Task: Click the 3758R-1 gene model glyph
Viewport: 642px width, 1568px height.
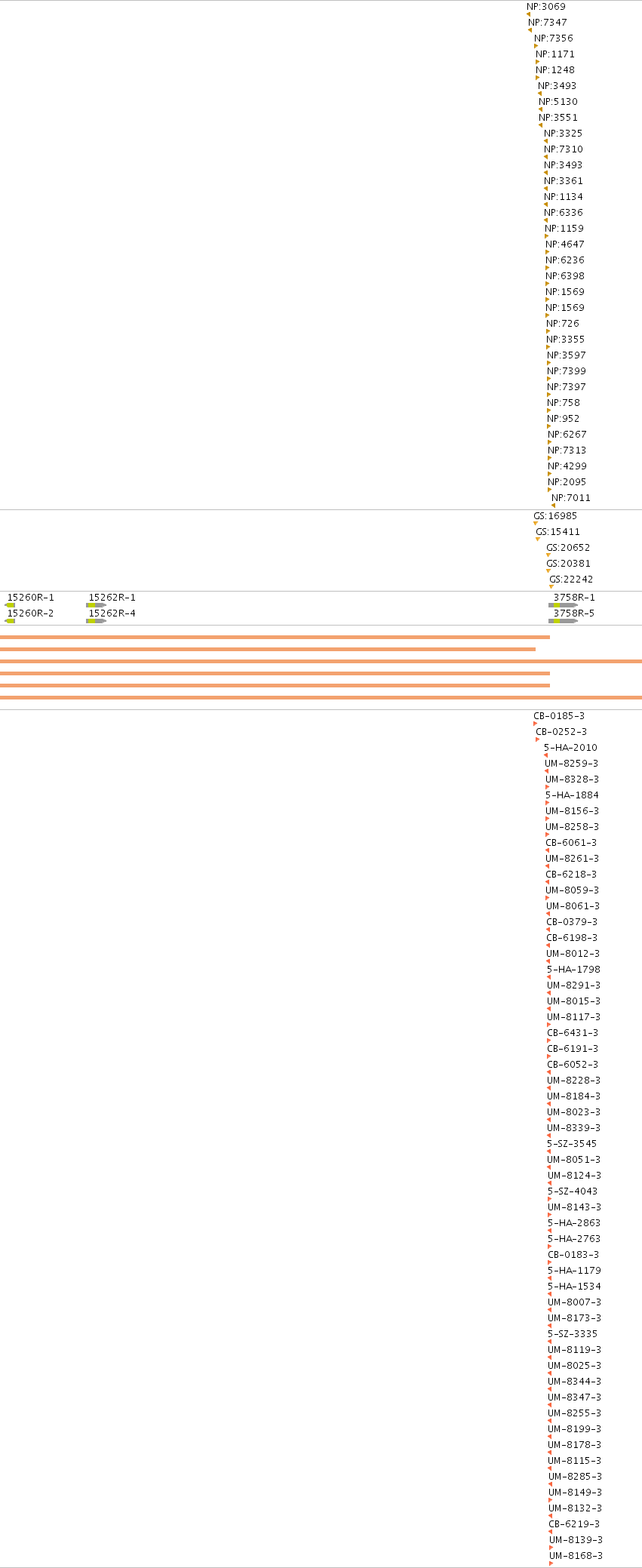Action: pyautogui.click(x=564, y=605)
